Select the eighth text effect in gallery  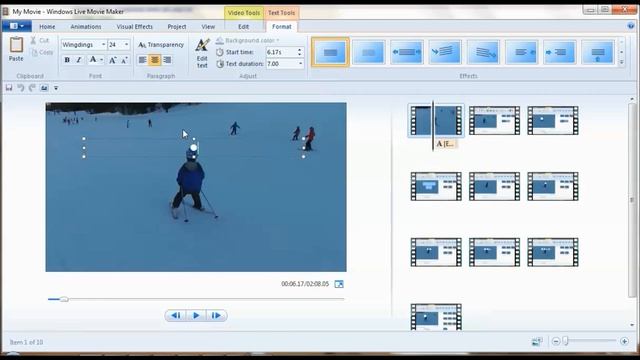(598, 52)
